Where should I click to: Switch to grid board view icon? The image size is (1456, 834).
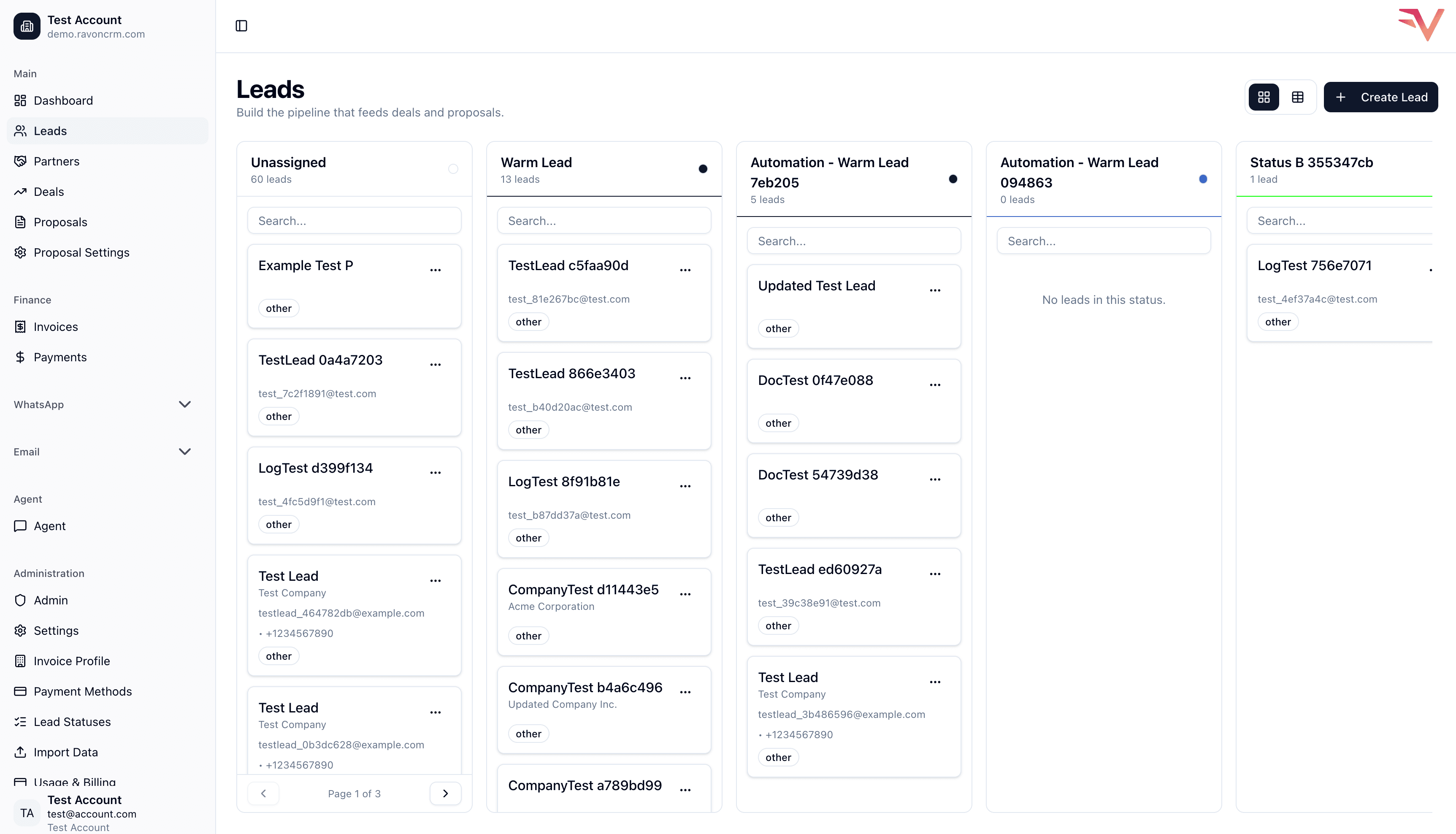pos(1263,97)
